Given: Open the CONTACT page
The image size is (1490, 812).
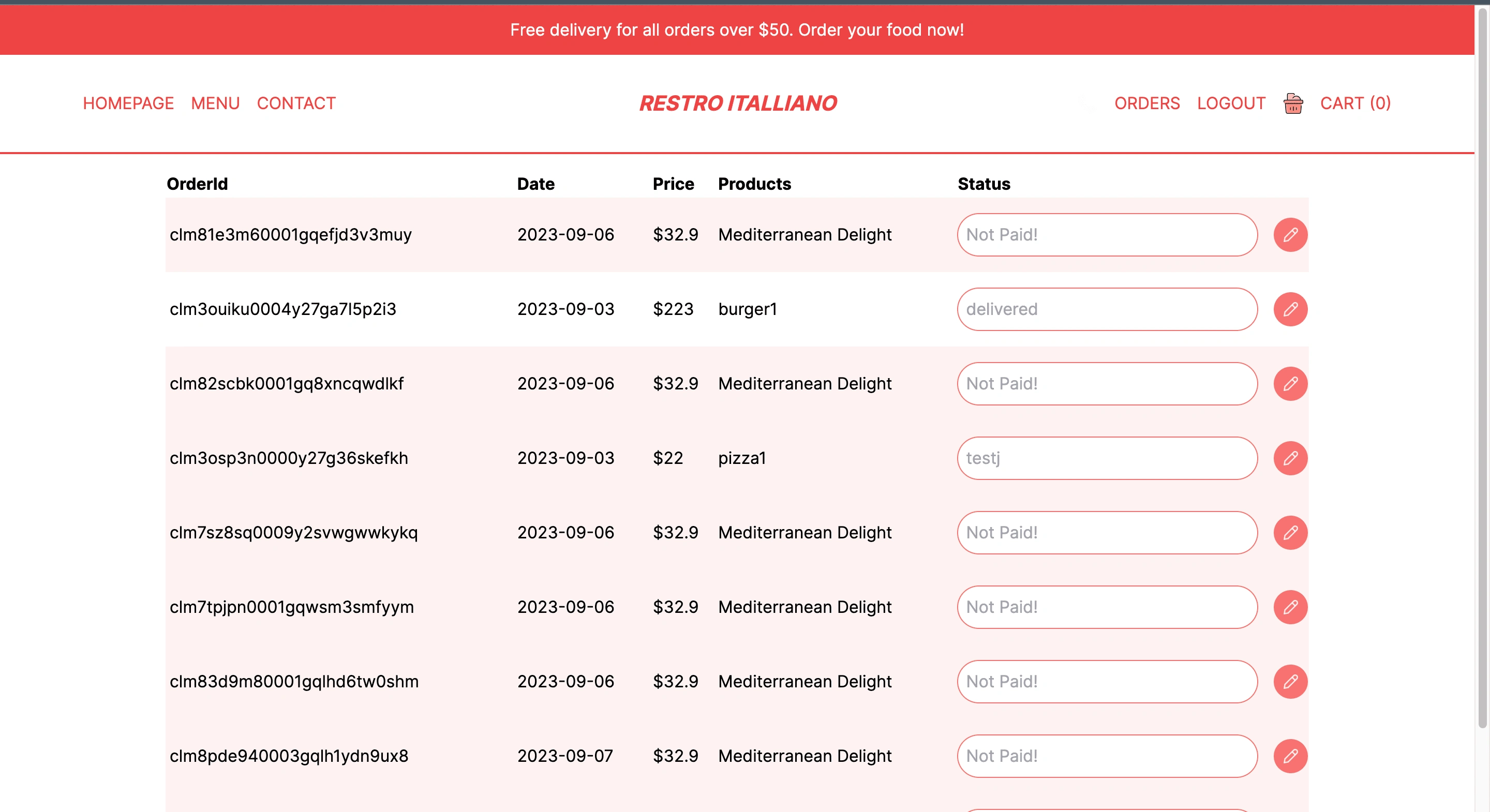Looking at the screenshot, I should tap(296, 103).
